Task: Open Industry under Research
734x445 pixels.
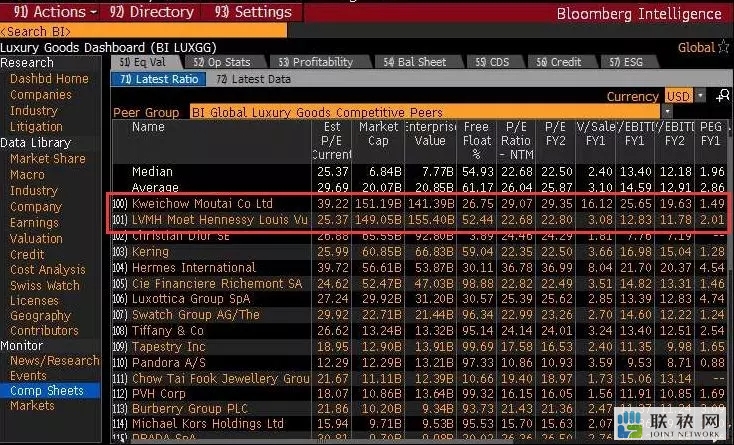Action: (33, 110)
